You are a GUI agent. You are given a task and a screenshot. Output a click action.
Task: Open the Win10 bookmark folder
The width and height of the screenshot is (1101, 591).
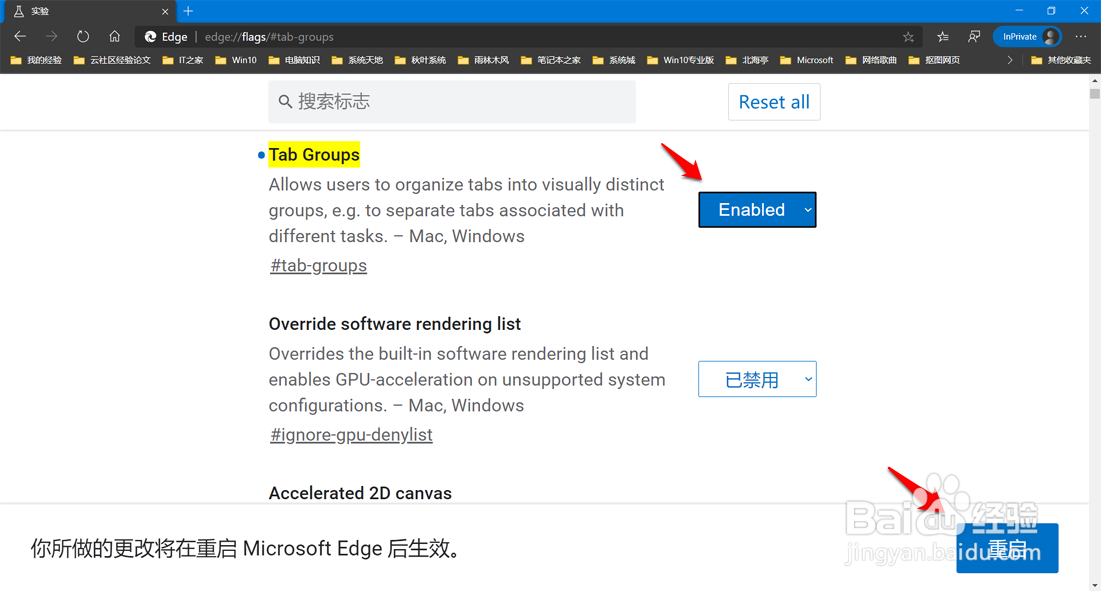pyautogui.click(x=236, y=60)
